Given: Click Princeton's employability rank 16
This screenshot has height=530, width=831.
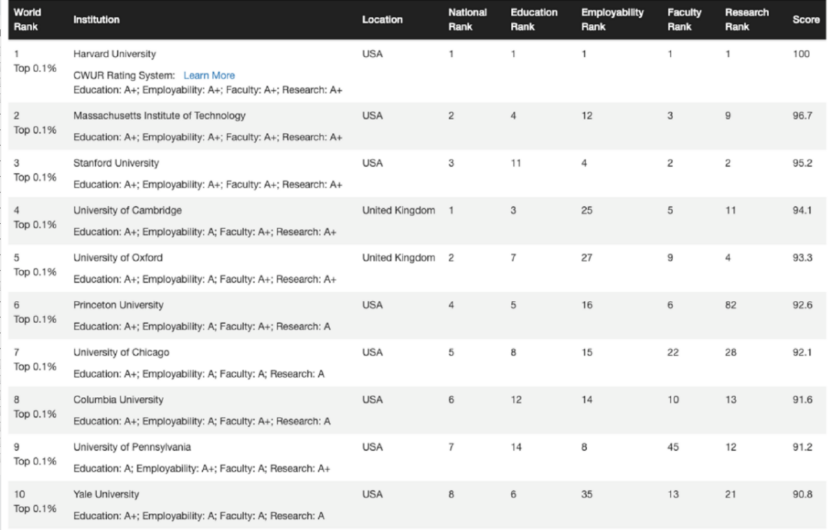Looking at the screenshot, I should [x=587, y=305].
